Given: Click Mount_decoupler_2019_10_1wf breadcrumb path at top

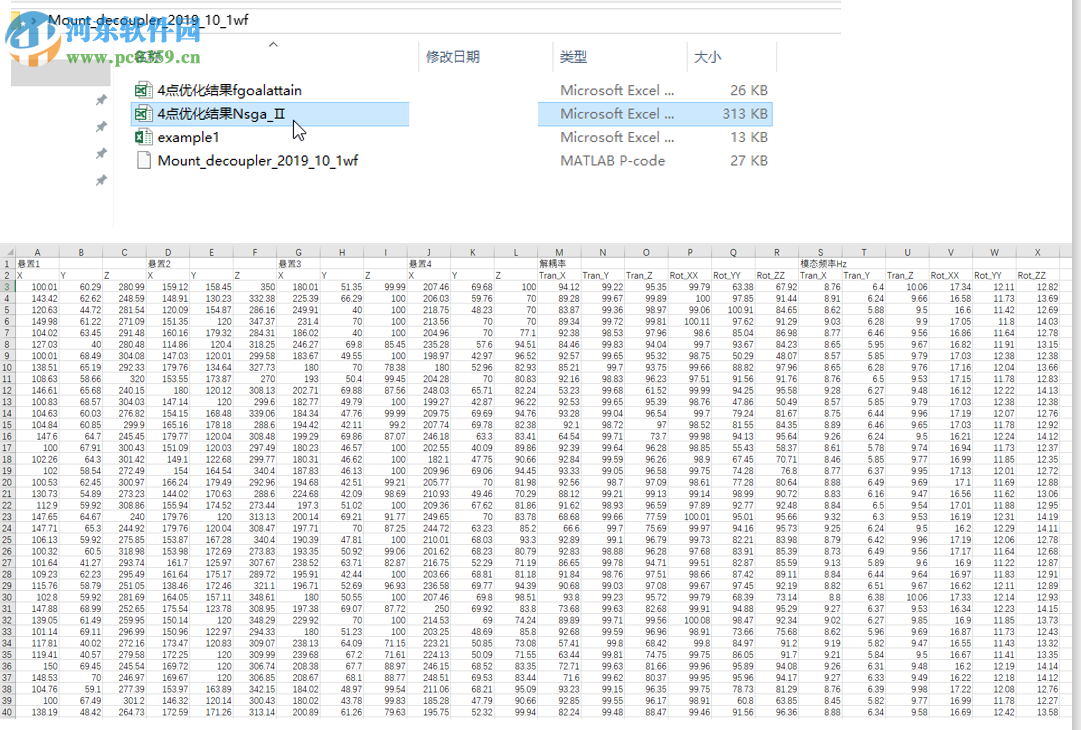Looking at the screenshot, I should (x=148, y=20).
